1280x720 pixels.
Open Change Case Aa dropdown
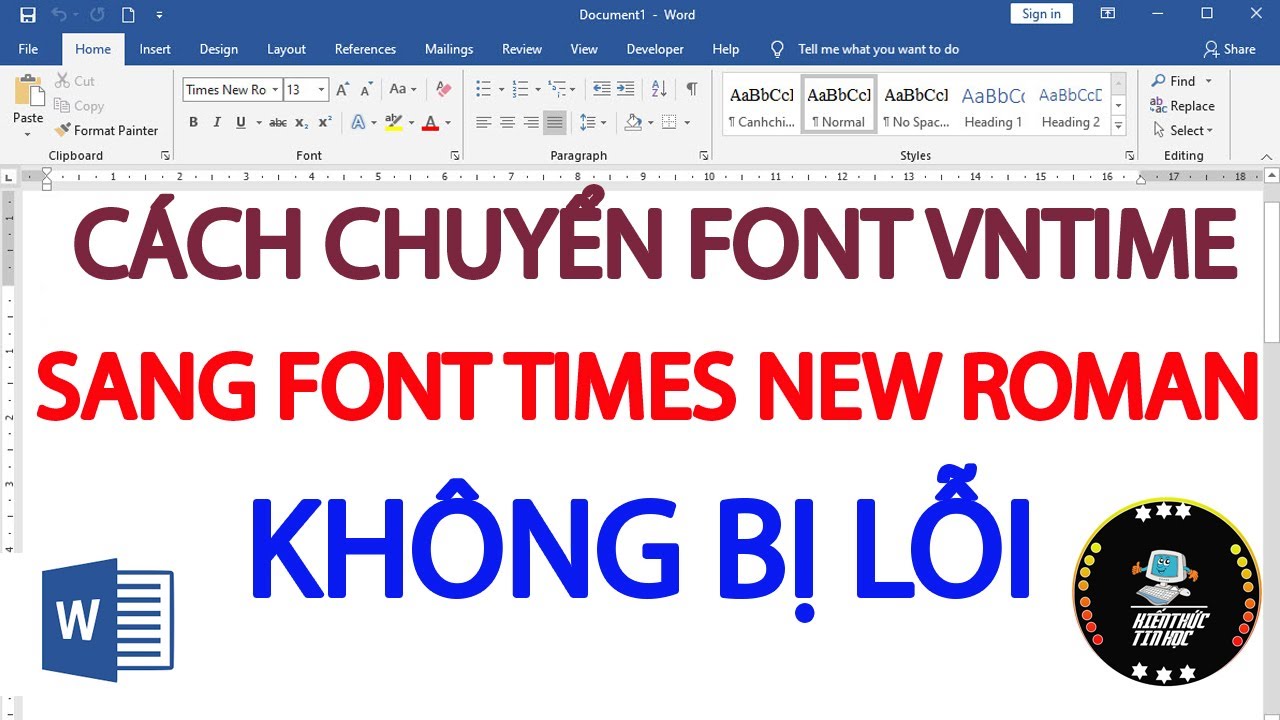[403, 89]
